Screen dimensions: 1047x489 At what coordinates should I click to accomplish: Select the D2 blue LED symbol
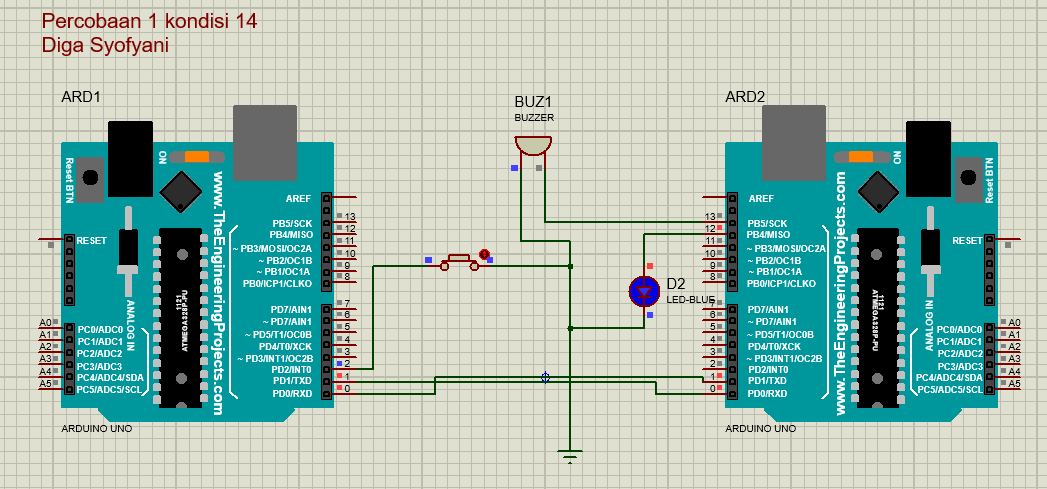(644, 291)
